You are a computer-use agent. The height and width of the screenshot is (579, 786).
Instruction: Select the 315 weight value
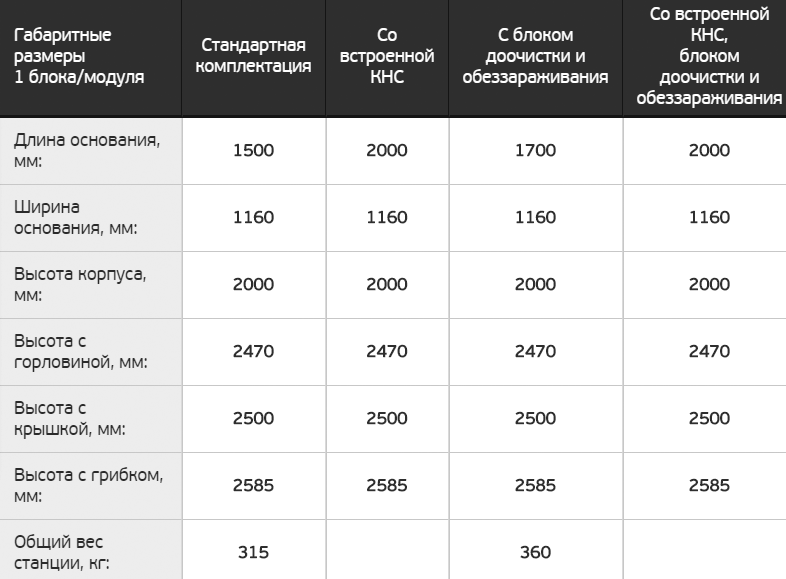(x=253, y=552)
